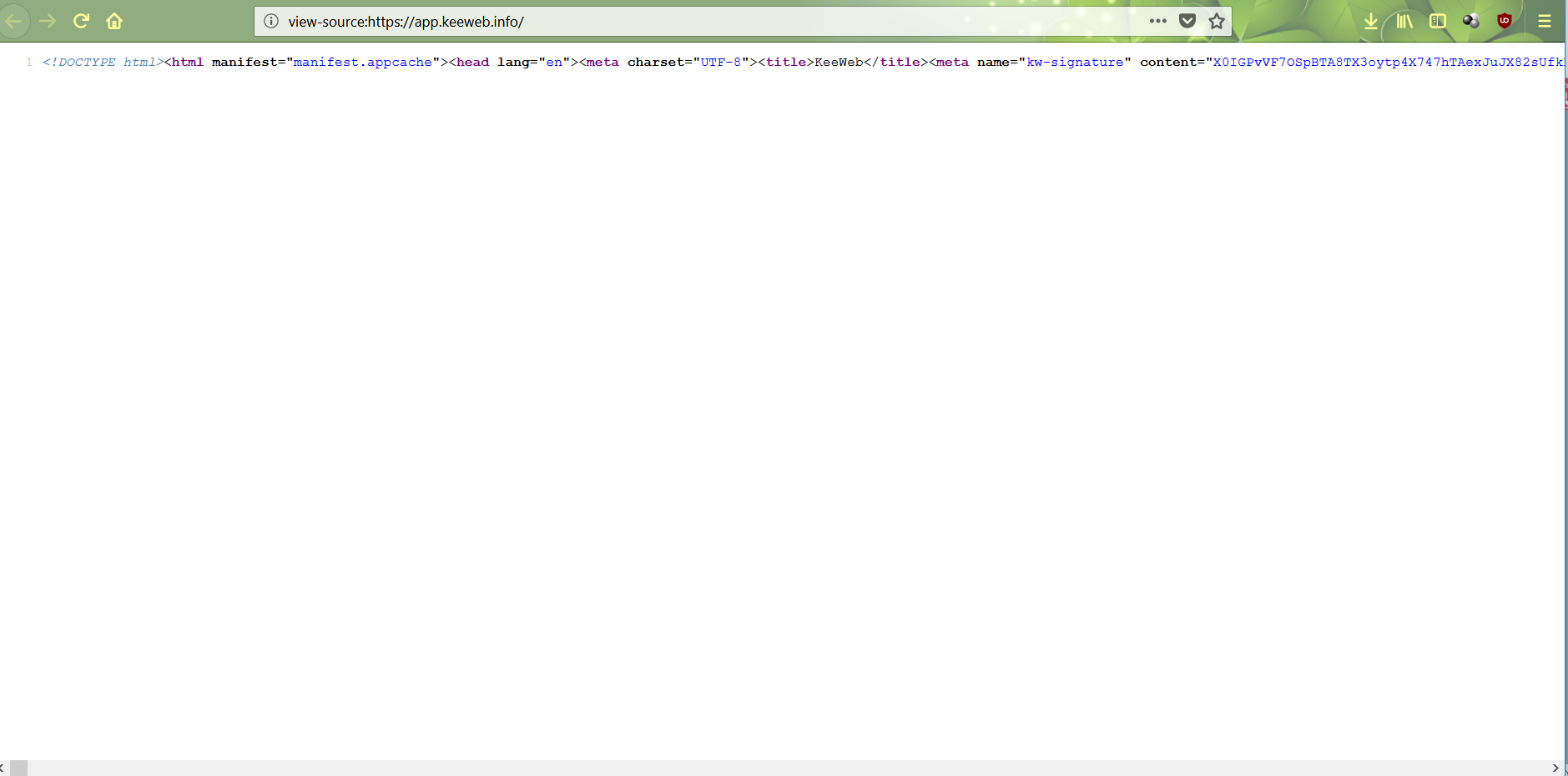The height and width of the screenshot is (776, 1568).
Task: Click the KeeWeb title text in source
Action: (x=838, y=62)
